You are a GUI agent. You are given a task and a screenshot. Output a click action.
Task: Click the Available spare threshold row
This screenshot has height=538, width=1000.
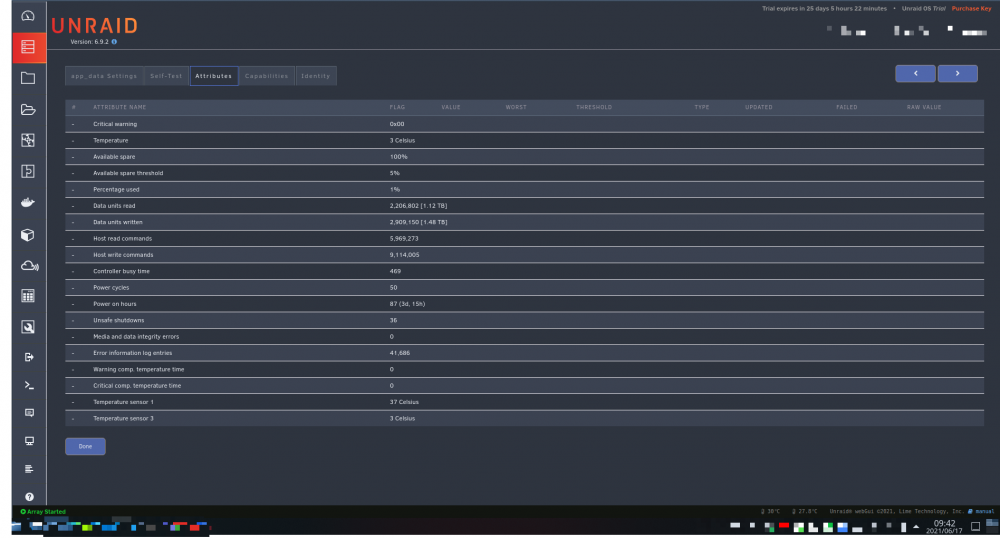click(524, 173)
